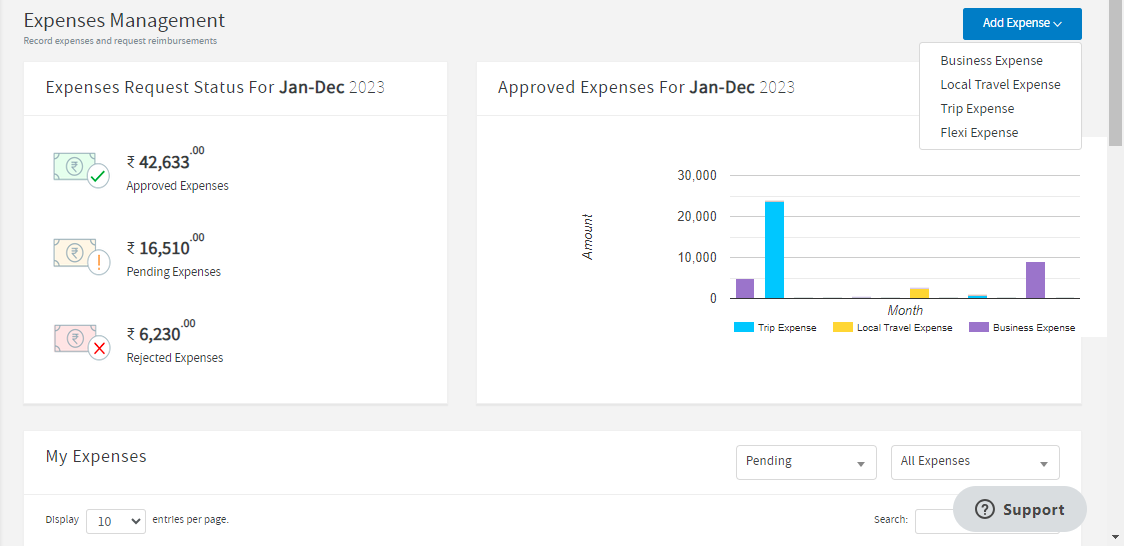Open the Support chat button
Viewport: 1124px width, 546px height.
pyautogui.click(x=1020, y=510)
